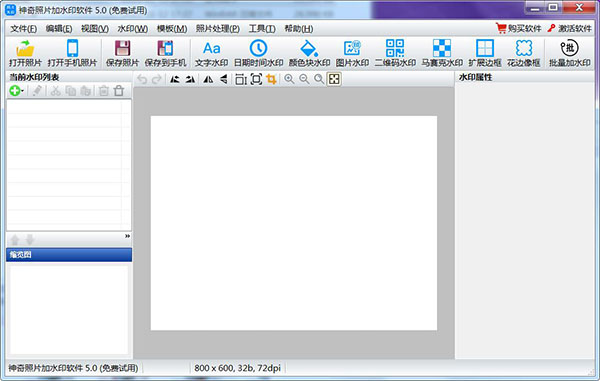Click the 激活软件 activation link
The height and width of the screenshot is (381, 600).
(569, 28)
